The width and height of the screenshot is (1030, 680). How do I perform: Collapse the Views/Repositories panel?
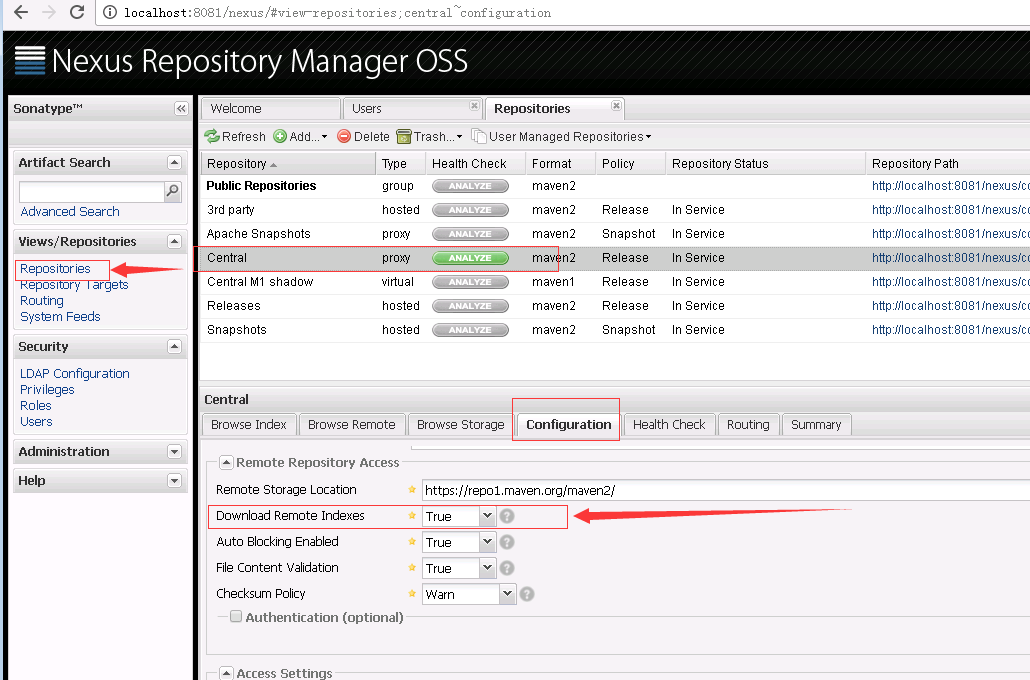(174, 241)
